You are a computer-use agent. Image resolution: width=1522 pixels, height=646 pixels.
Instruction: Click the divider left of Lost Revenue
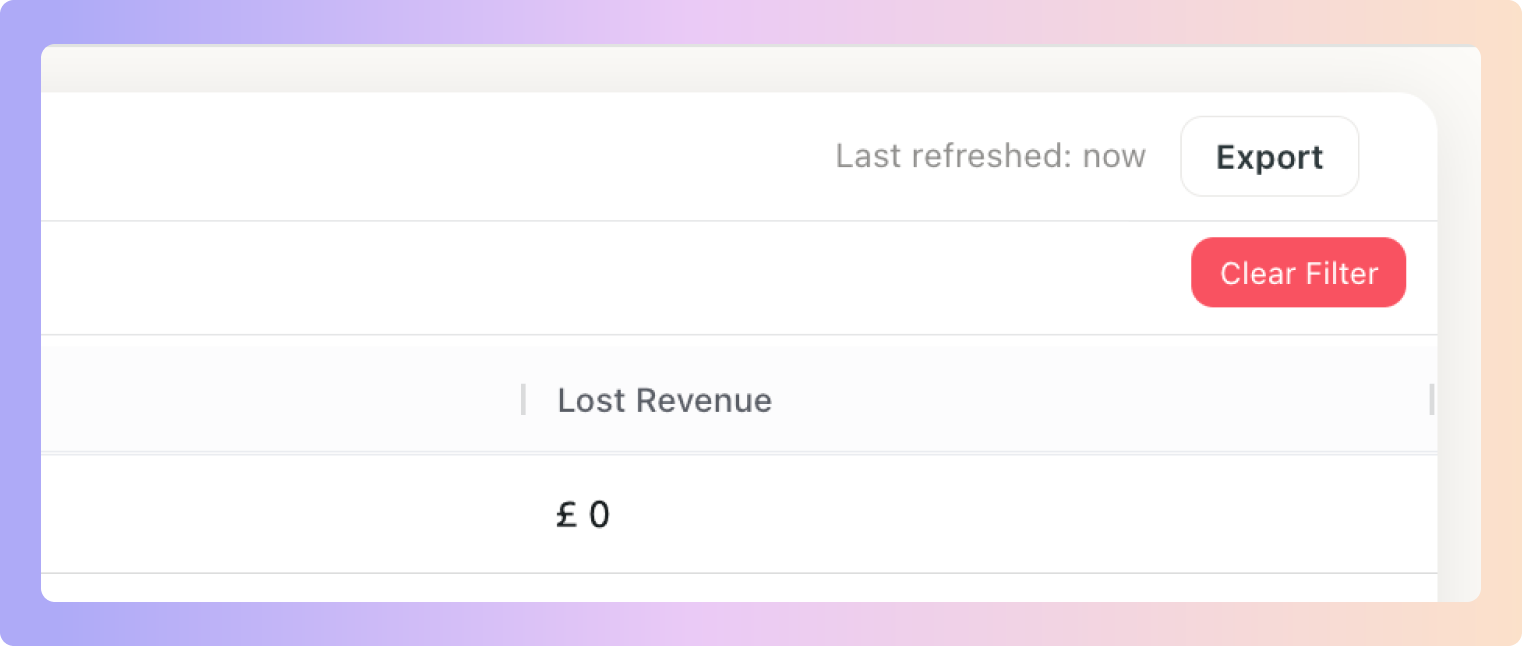tap(523, 400)
